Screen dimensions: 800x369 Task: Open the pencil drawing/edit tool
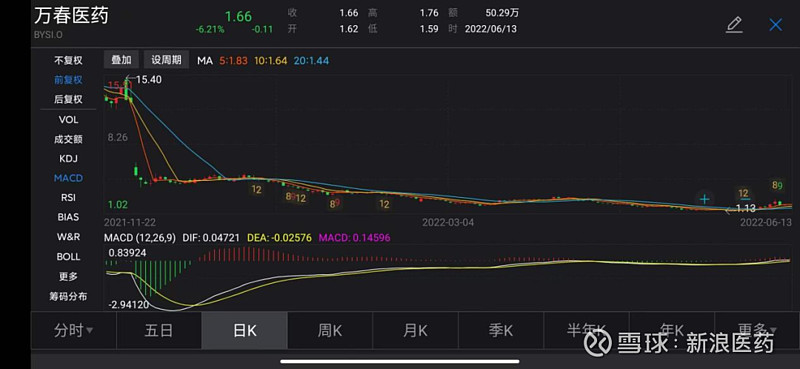tap(734, 25)
